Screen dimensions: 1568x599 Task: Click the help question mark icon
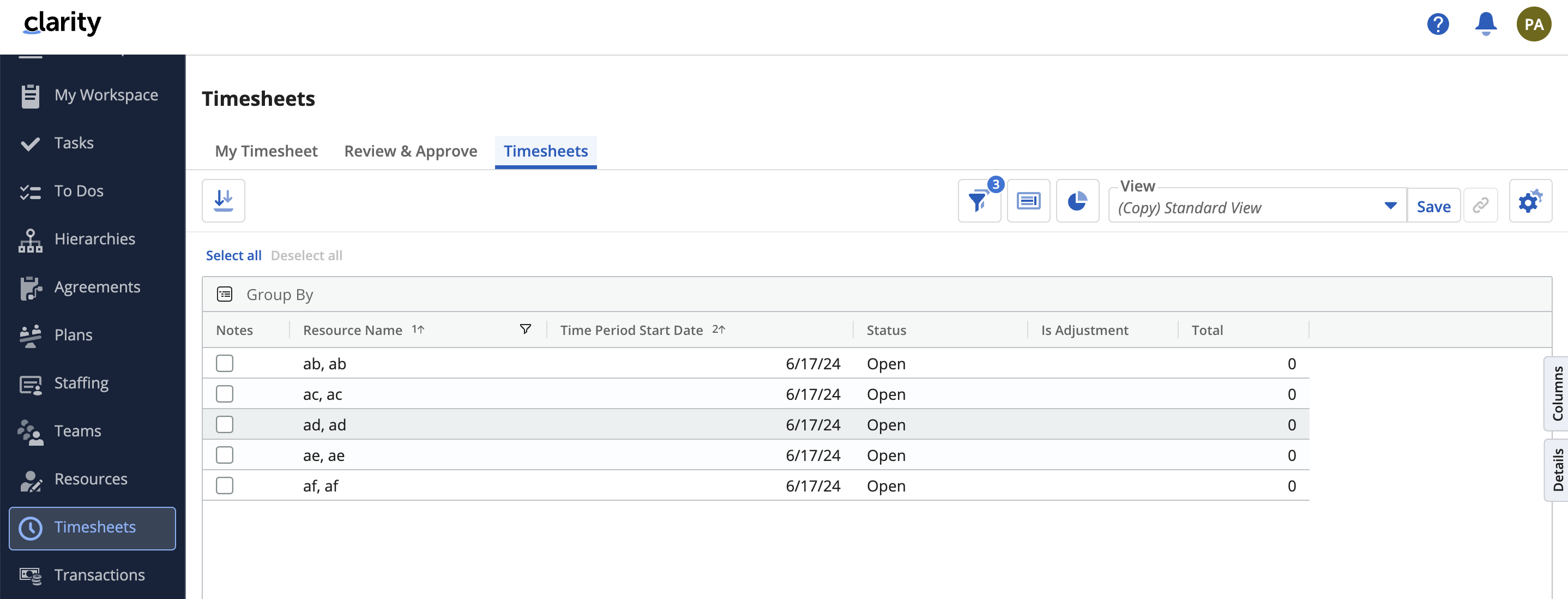pyautogui.click(x=1438, y=25)
